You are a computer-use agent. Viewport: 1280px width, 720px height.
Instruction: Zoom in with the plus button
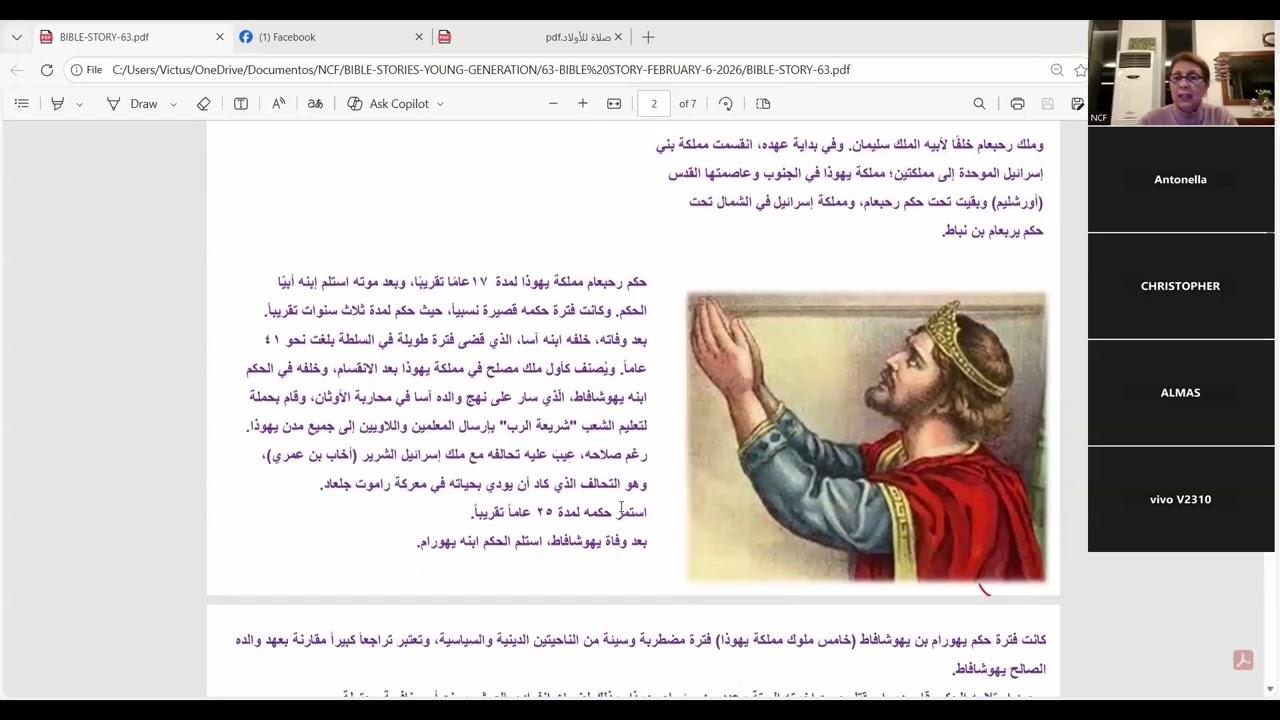click(583, 104)
